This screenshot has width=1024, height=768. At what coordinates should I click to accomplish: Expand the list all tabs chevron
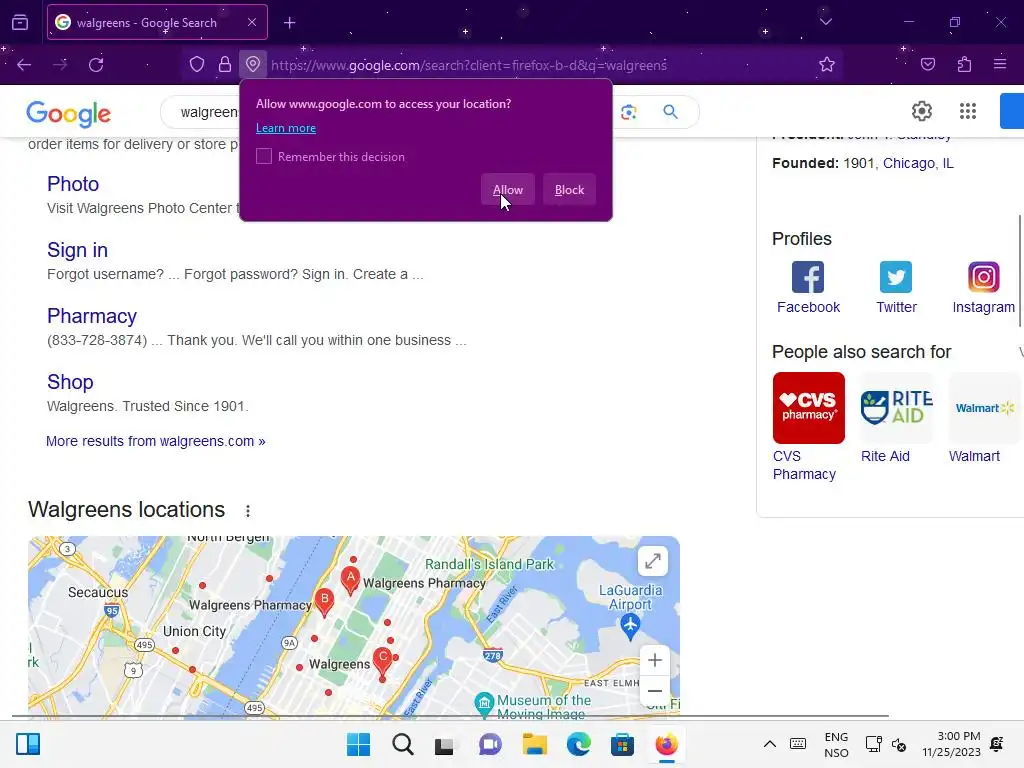pyautogui.click(x=825, y=22)
